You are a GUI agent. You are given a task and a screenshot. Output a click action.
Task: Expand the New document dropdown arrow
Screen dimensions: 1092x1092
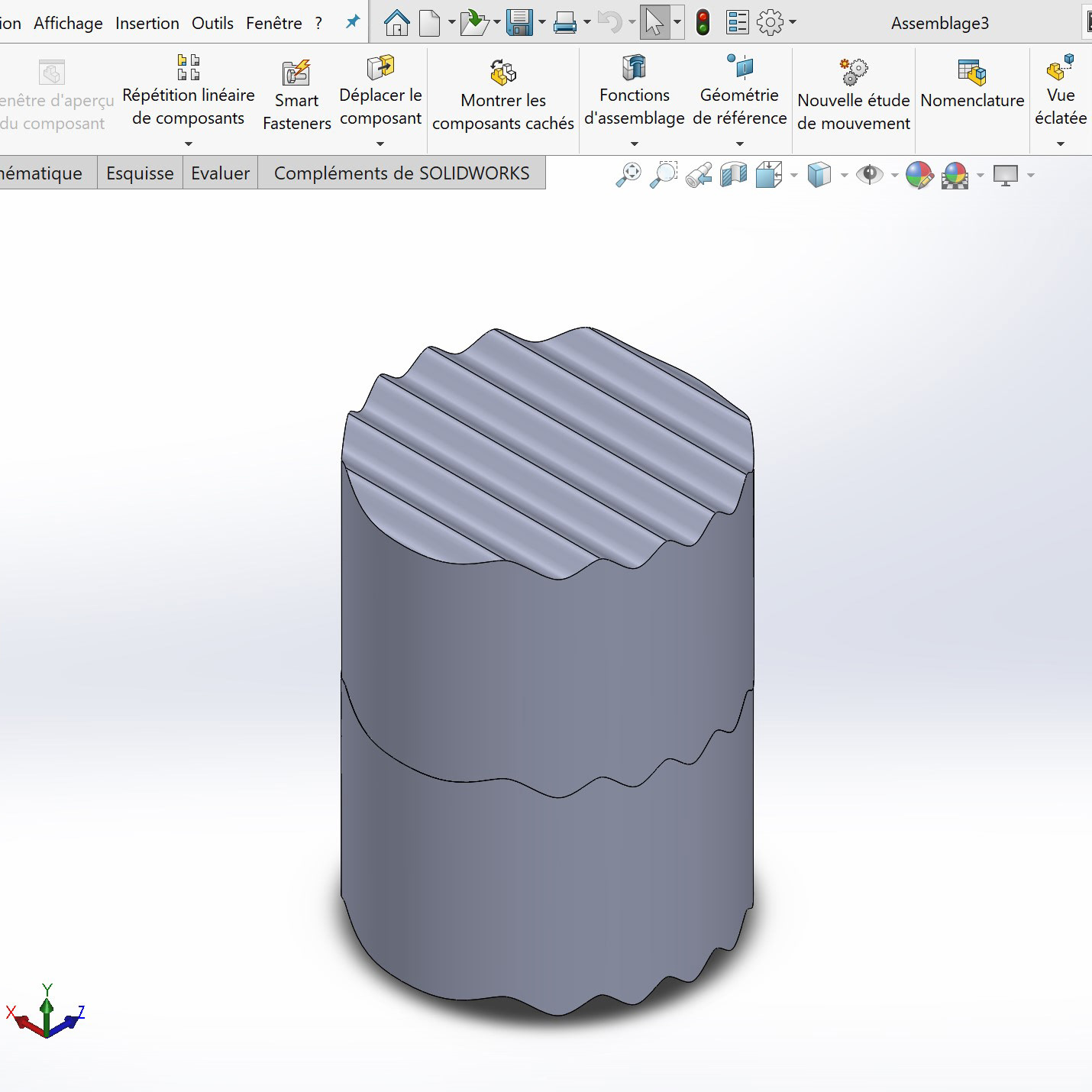tap(451, 22)
